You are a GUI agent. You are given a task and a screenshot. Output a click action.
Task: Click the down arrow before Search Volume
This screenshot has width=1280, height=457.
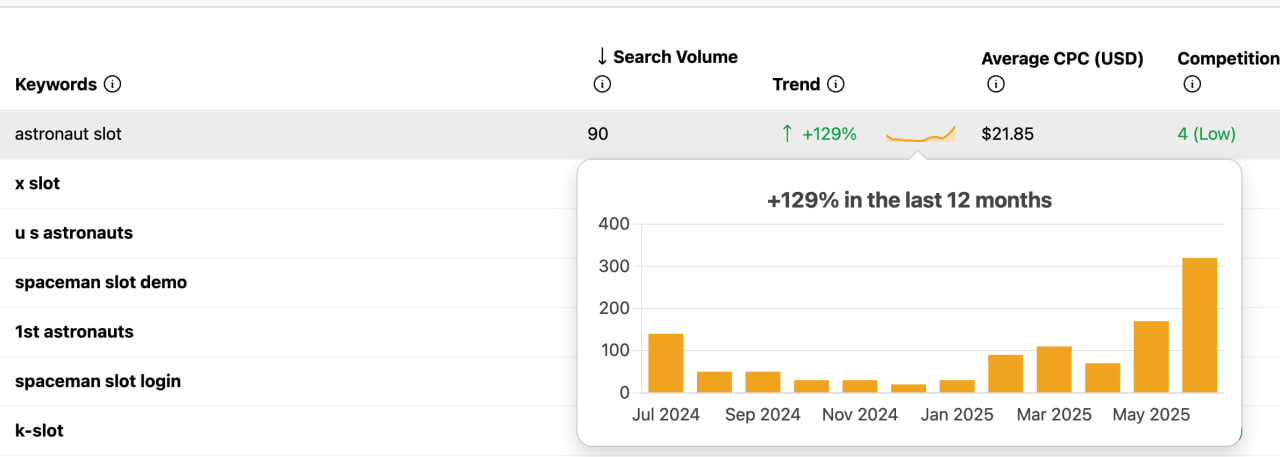[602, 57]
